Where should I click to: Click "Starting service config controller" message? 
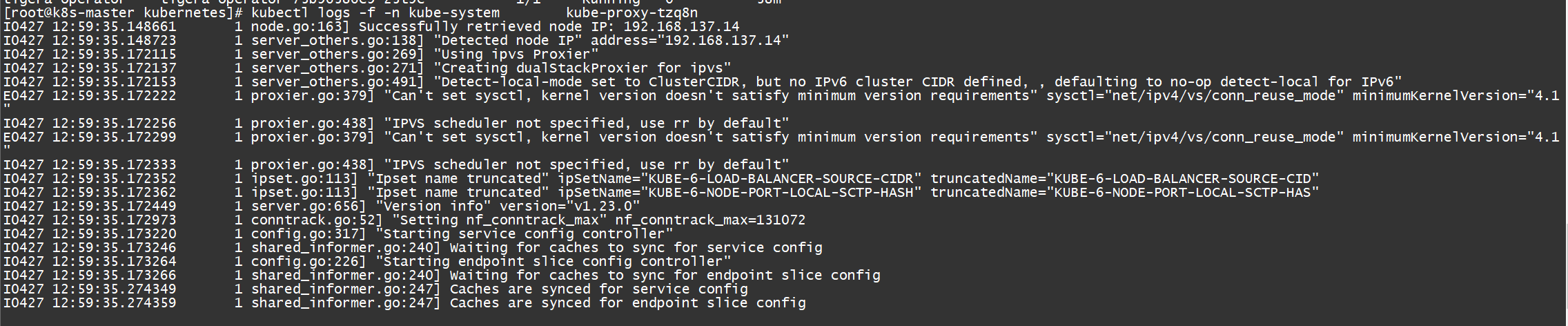coord(528,234)
